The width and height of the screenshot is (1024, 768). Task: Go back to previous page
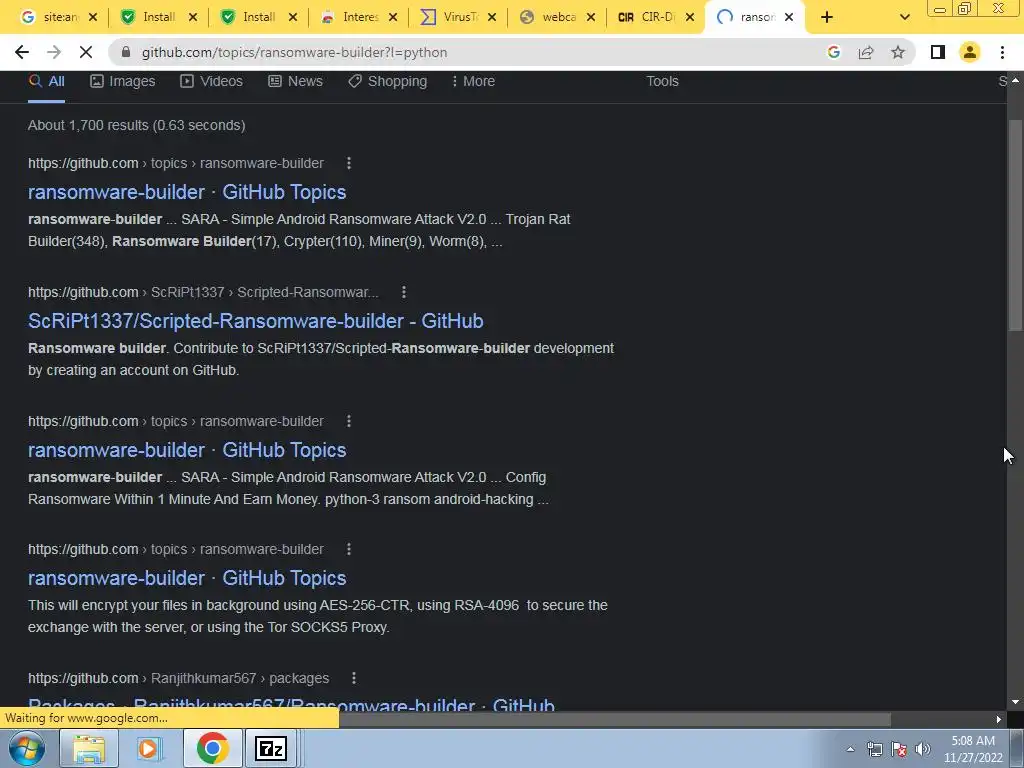(x=22, y=52)
